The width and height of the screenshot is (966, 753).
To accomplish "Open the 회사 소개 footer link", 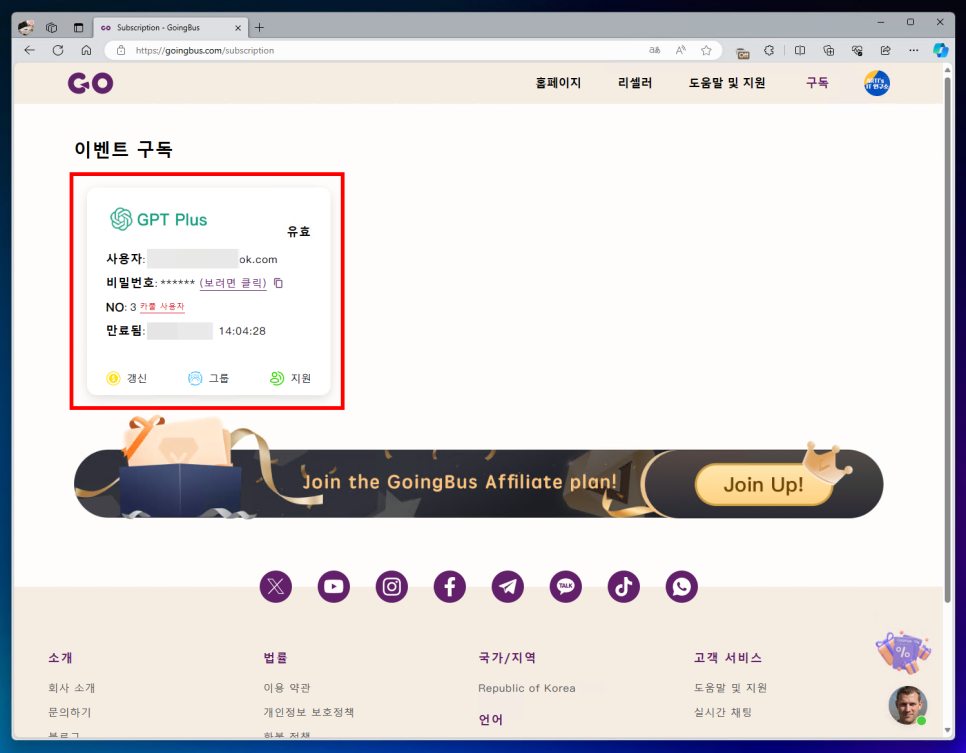I will click(x=71, y=688).
